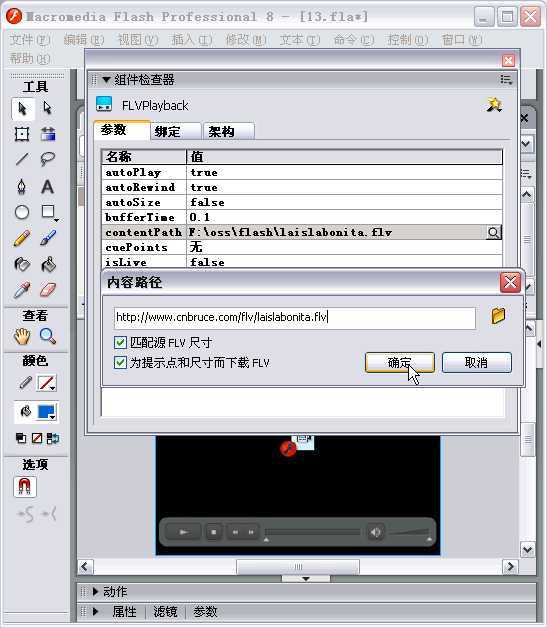
Task: Select the Free Transform tool
Action: (x=22, y=134)
